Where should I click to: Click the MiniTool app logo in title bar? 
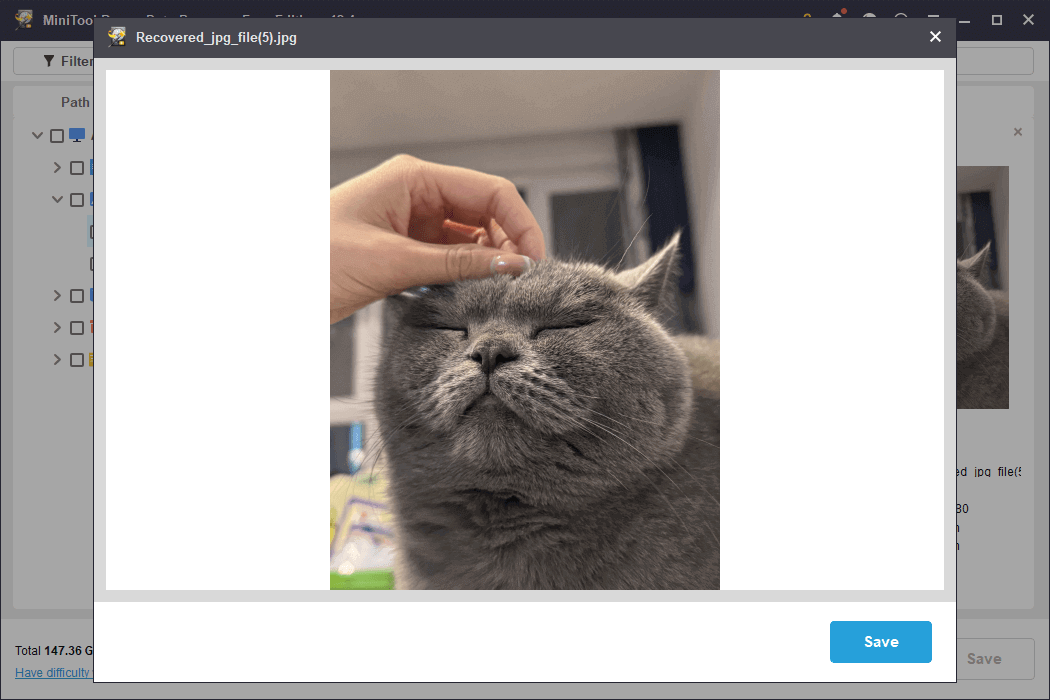pyautogui.click(x=24, y=19)
